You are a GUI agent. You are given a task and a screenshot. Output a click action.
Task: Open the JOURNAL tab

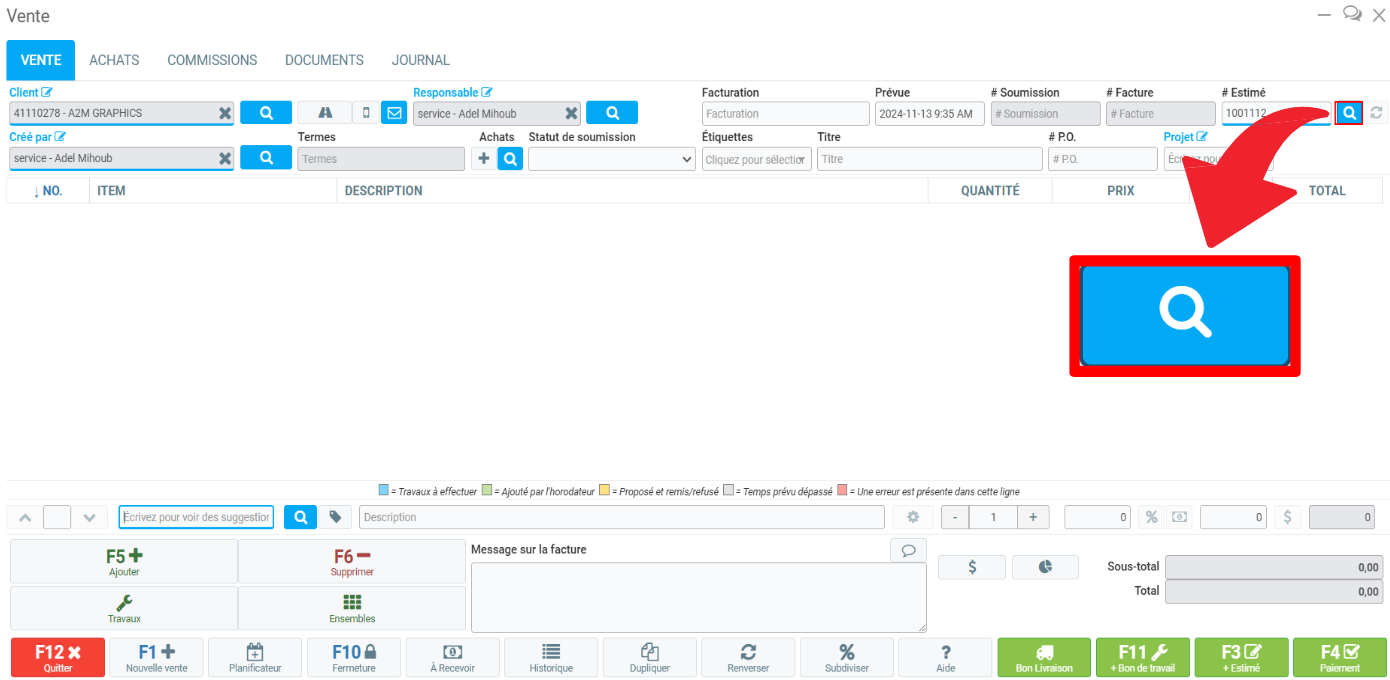click(x=420, y=60)
